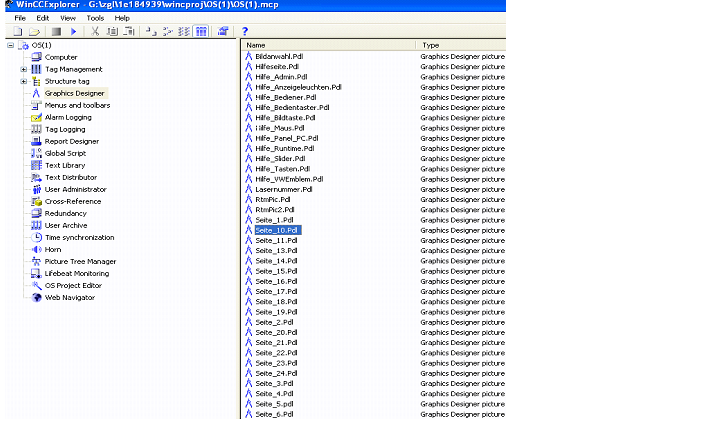The width and height of the screenshot is (707, 440).
Task: Click the Open project folder icon
Action: pyautogui.click(x=32, y=32)
